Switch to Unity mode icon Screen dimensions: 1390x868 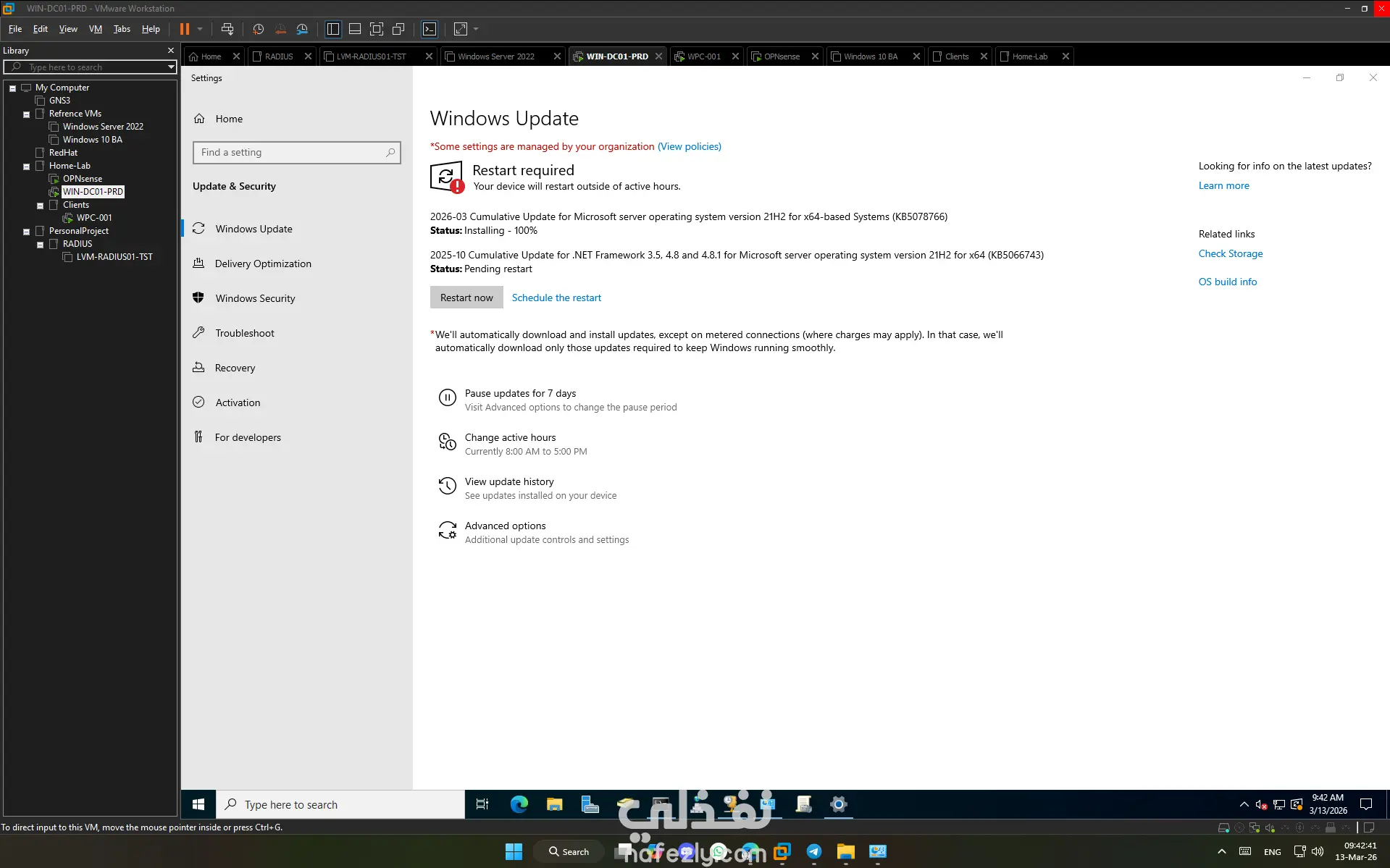point(398,29)
